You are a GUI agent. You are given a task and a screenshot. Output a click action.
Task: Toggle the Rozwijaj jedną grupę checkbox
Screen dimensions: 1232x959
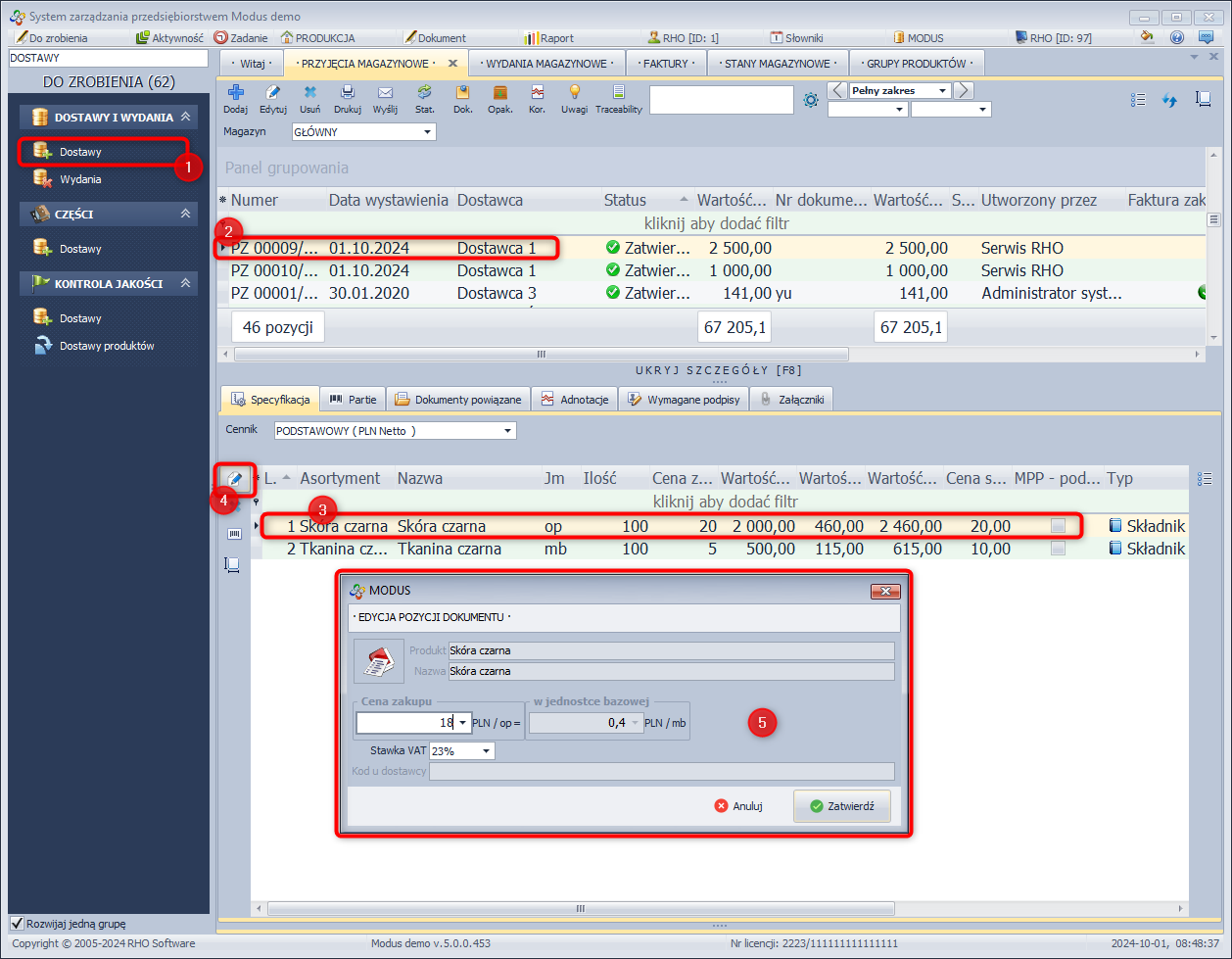click(17, 923)
